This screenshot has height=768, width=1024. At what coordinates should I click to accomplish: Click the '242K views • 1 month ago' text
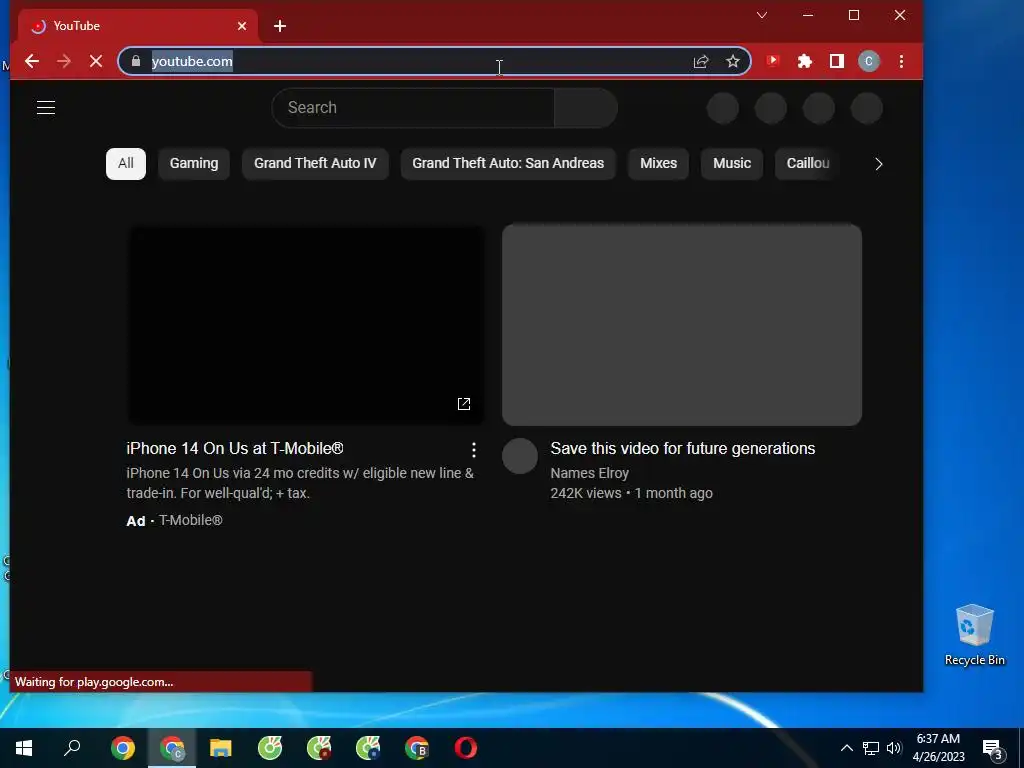click(x=632, y=494)
